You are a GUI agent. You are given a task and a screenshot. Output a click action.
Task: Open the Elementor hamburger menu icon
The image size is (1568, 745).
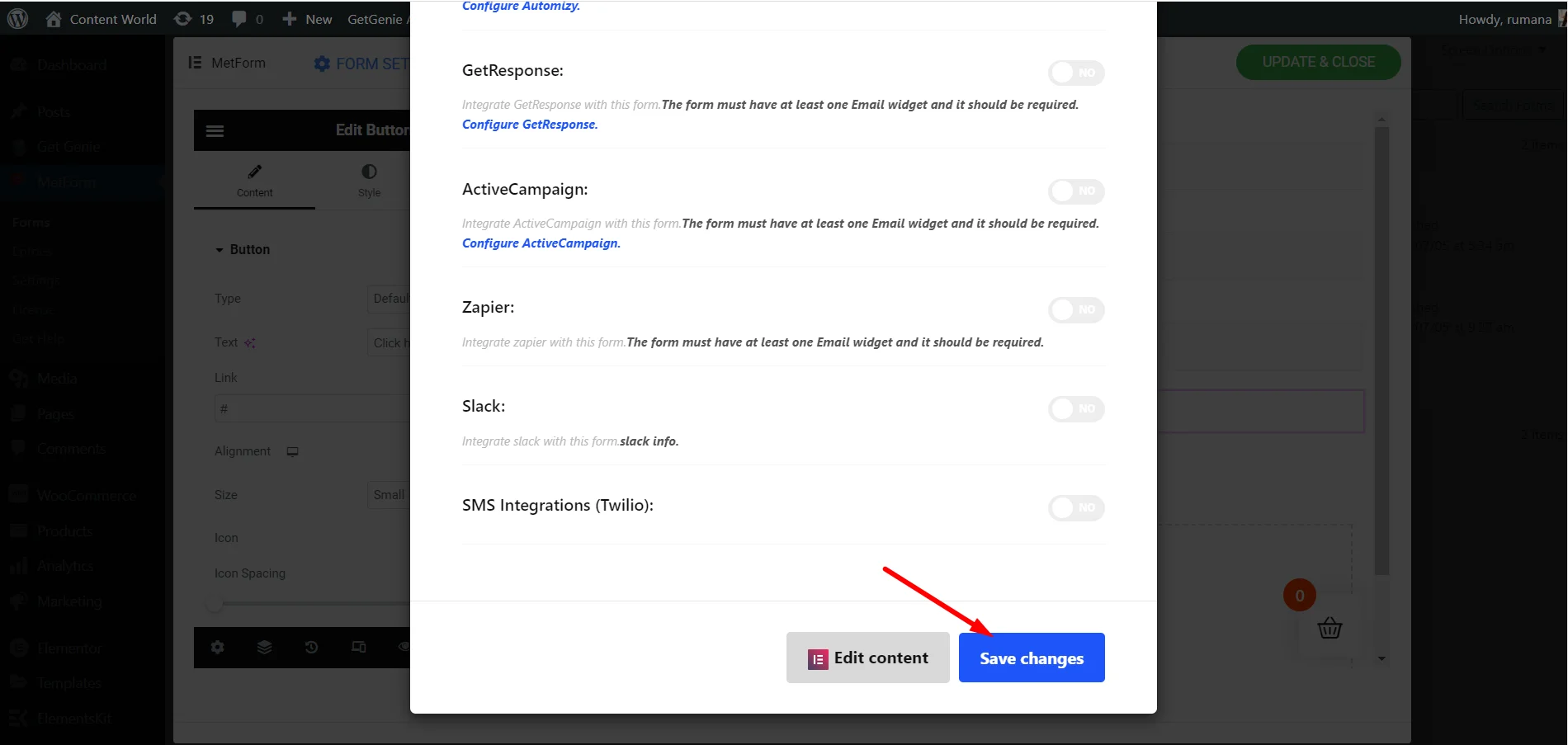[x=215, y=130]
